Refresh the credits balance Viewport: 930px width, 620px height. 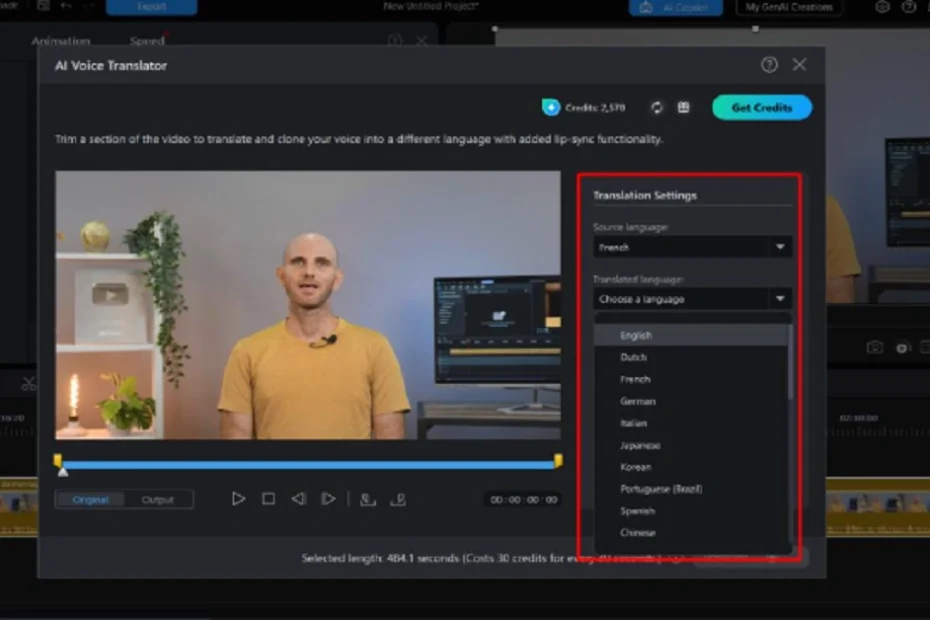pyautogui.click(x=657, y=107)
